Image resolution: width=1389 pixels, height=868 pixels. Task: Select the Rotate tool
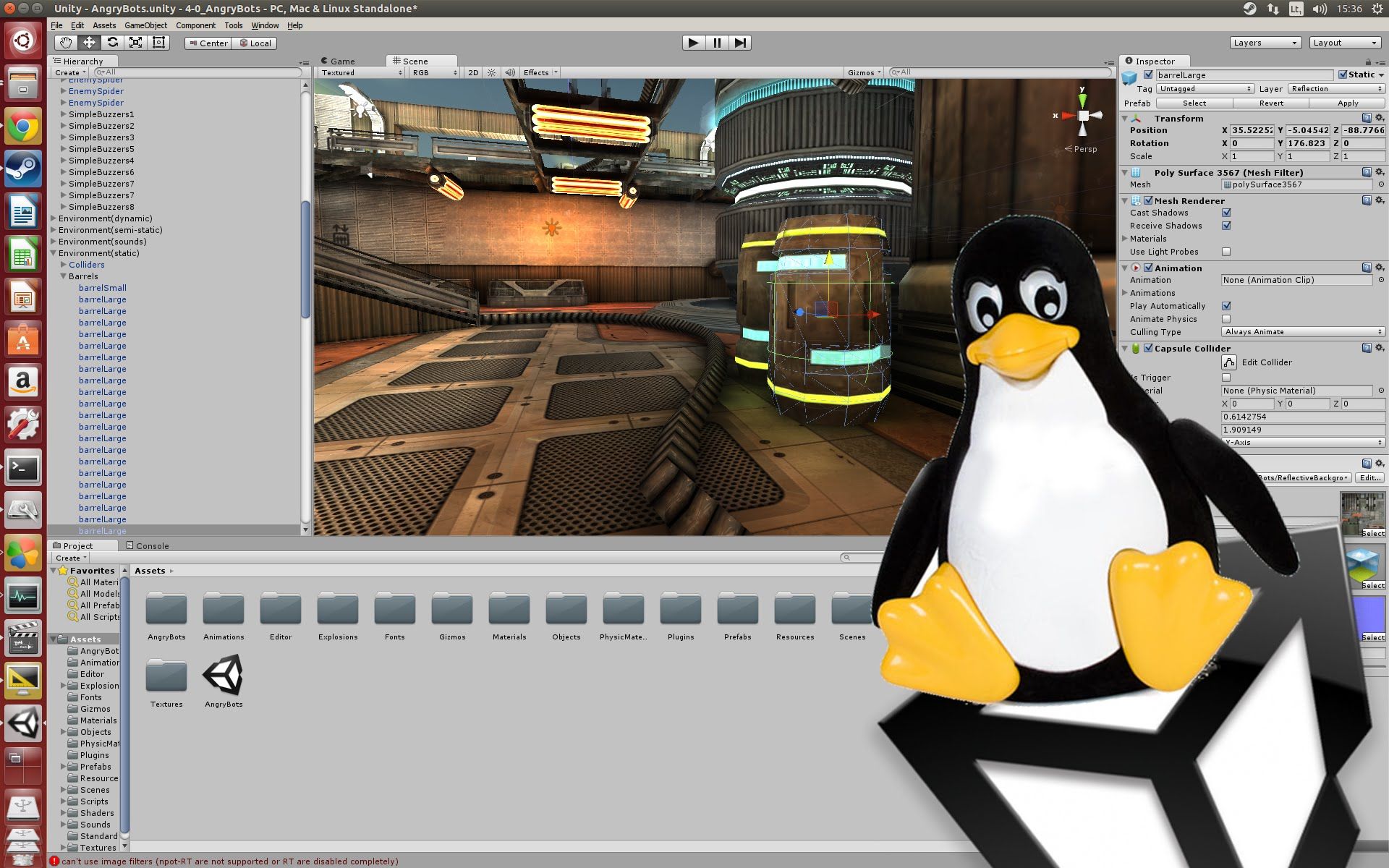(x=112, y=43)
